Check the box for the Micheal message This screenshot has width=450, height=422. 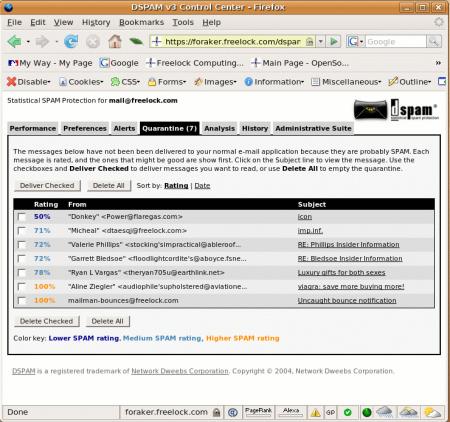coord(22,231)
